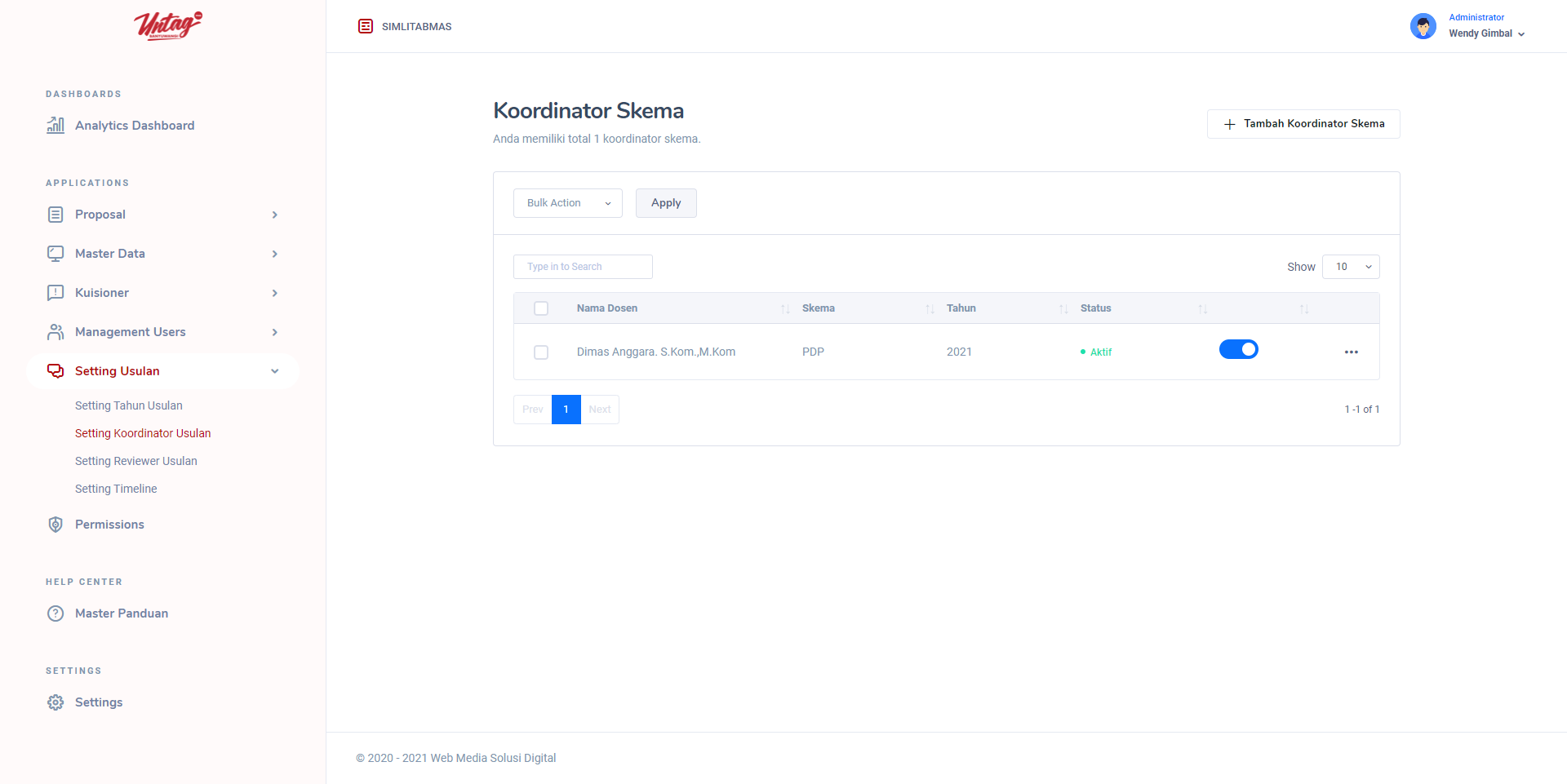The image size is (1567, 784).
Task: Open the Show entries count dropdown
Action: click(x=1351, y=267)
